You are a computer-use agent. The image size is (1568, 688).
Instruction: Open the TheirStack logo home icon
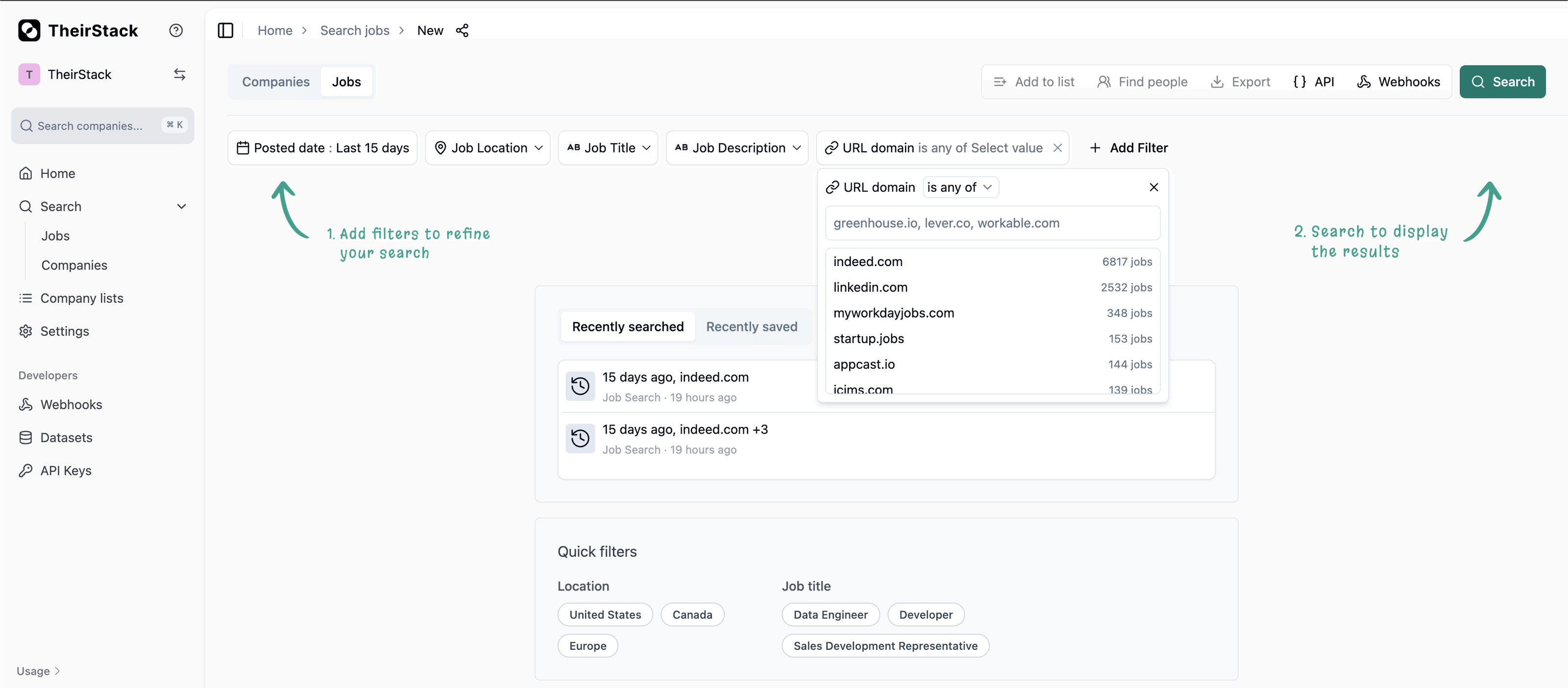tap(29, 30)
